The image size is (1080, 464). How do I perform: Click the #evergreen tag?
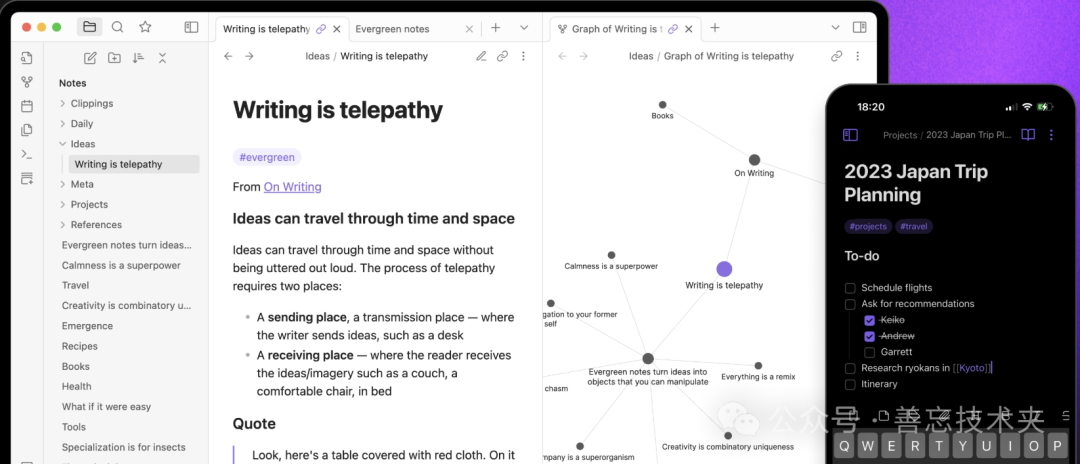point(267,157)
